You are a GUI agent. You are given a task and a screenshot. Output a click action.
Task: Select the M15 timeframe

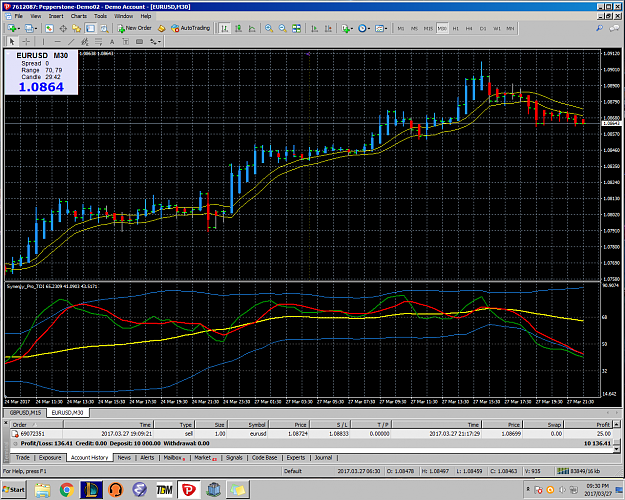(428, 28)
